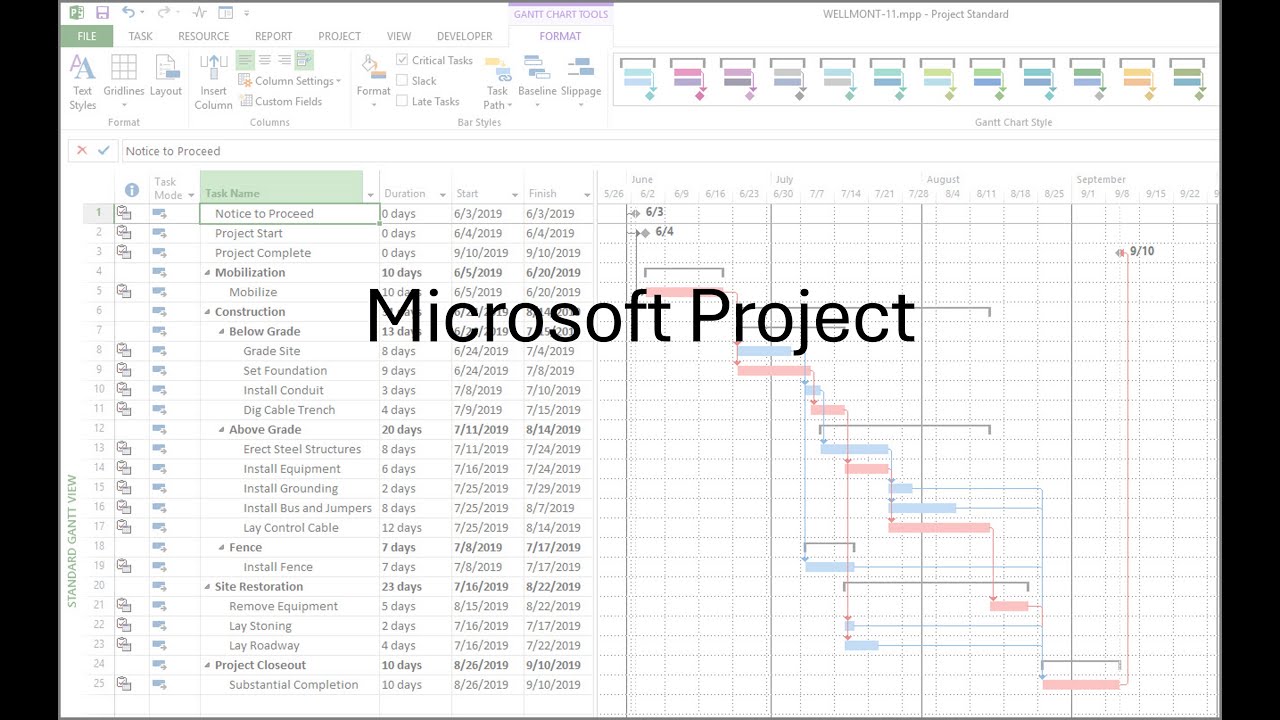Image resolution: width=1280 pixels, height=720 pixels.
Task: Click the task mode icon for Install Fence
Action: click(160, 567)
